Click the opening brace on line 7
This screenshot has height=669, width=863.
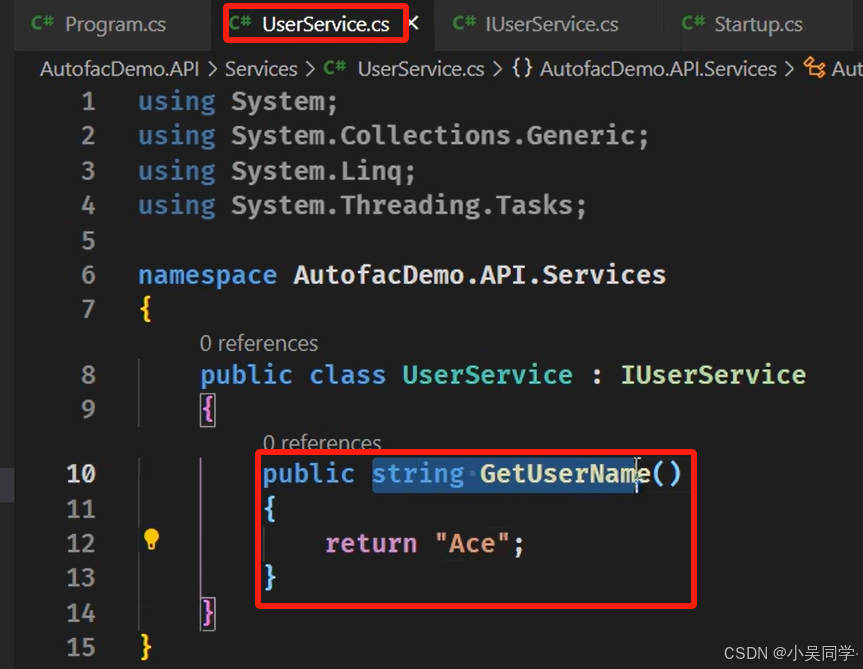[x=146, y=309]
